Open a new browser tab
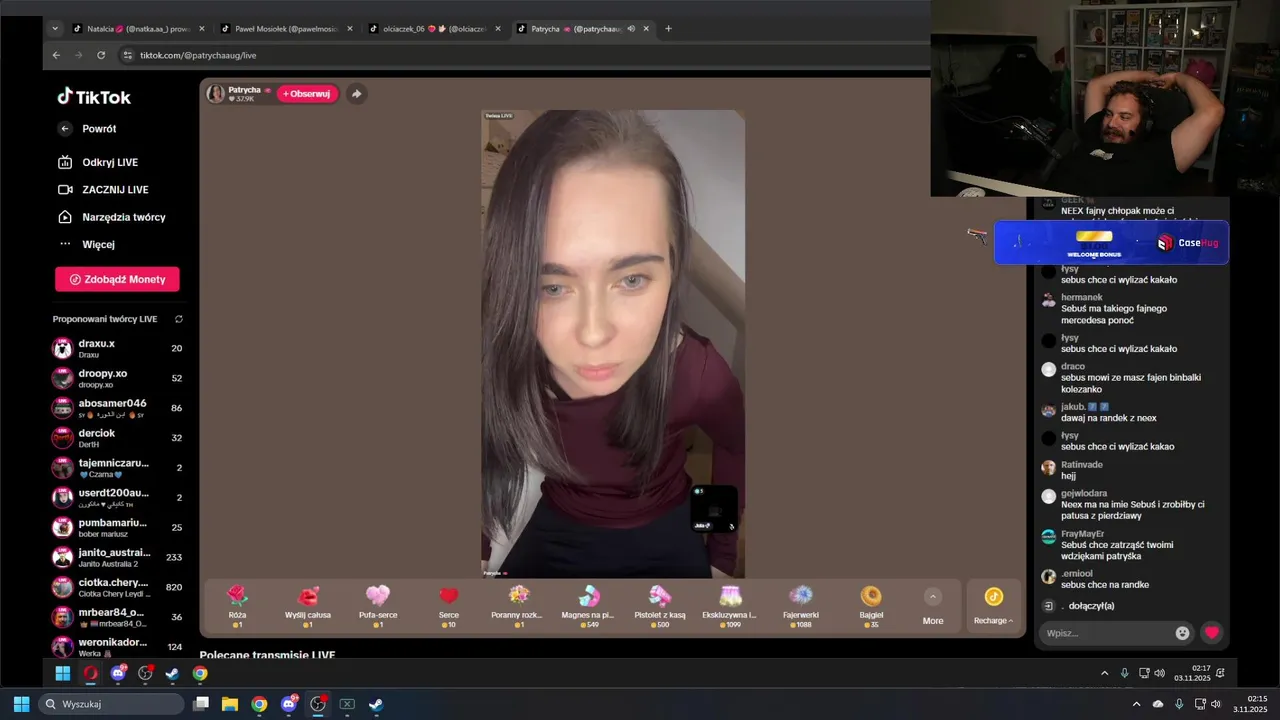This screenshot has width=1280, height=720. (668, 29)
